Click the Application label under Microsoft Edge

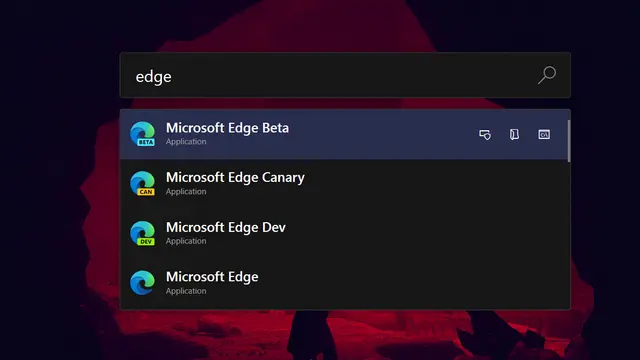[186, 291]
